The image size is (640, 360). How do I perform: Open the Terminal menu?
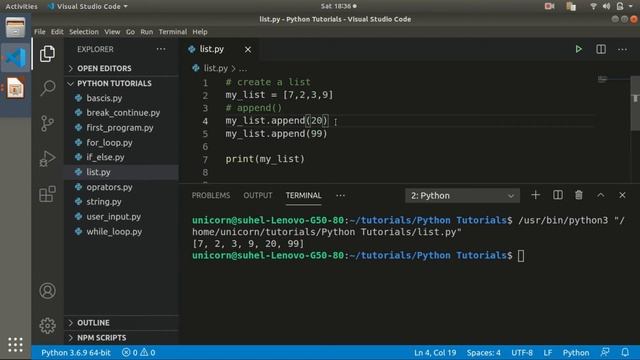pos(173,31)
